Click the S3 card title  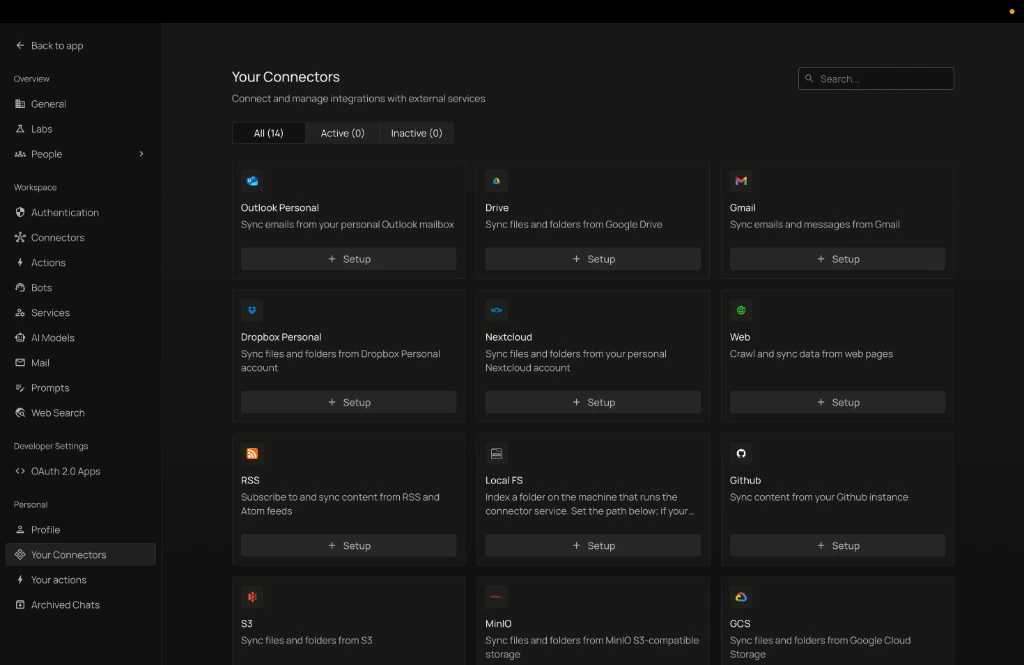246,623
